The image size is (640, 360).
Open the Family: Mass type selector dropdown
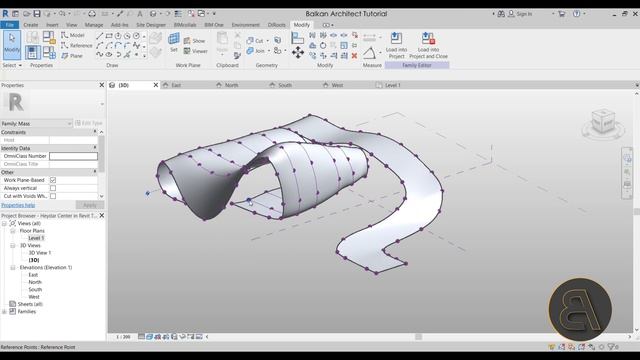click(36, 123)
